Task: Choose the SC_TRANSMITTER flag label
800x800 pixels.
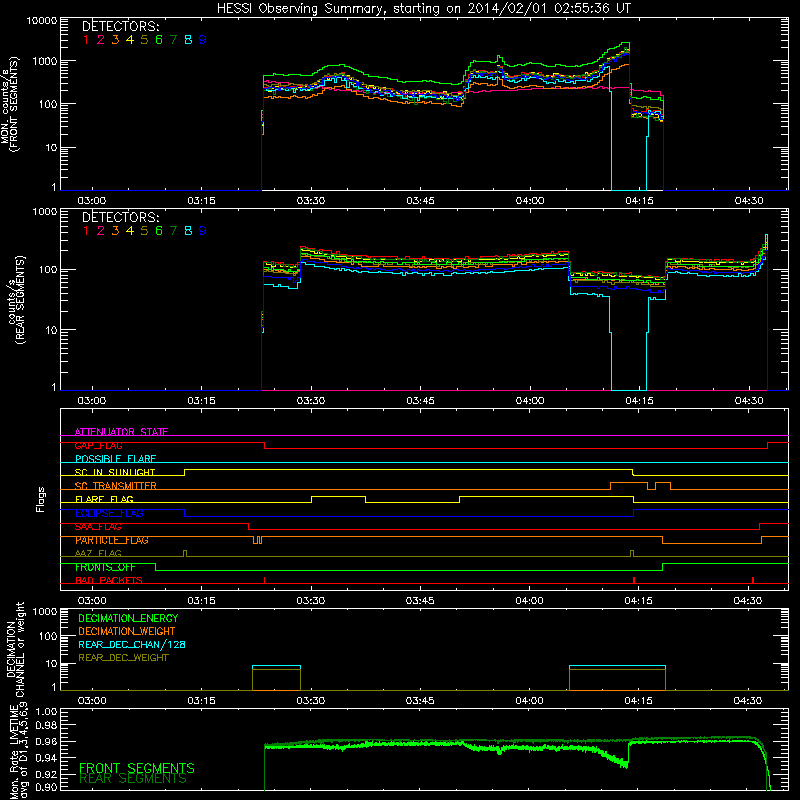Action: (116, 486)
